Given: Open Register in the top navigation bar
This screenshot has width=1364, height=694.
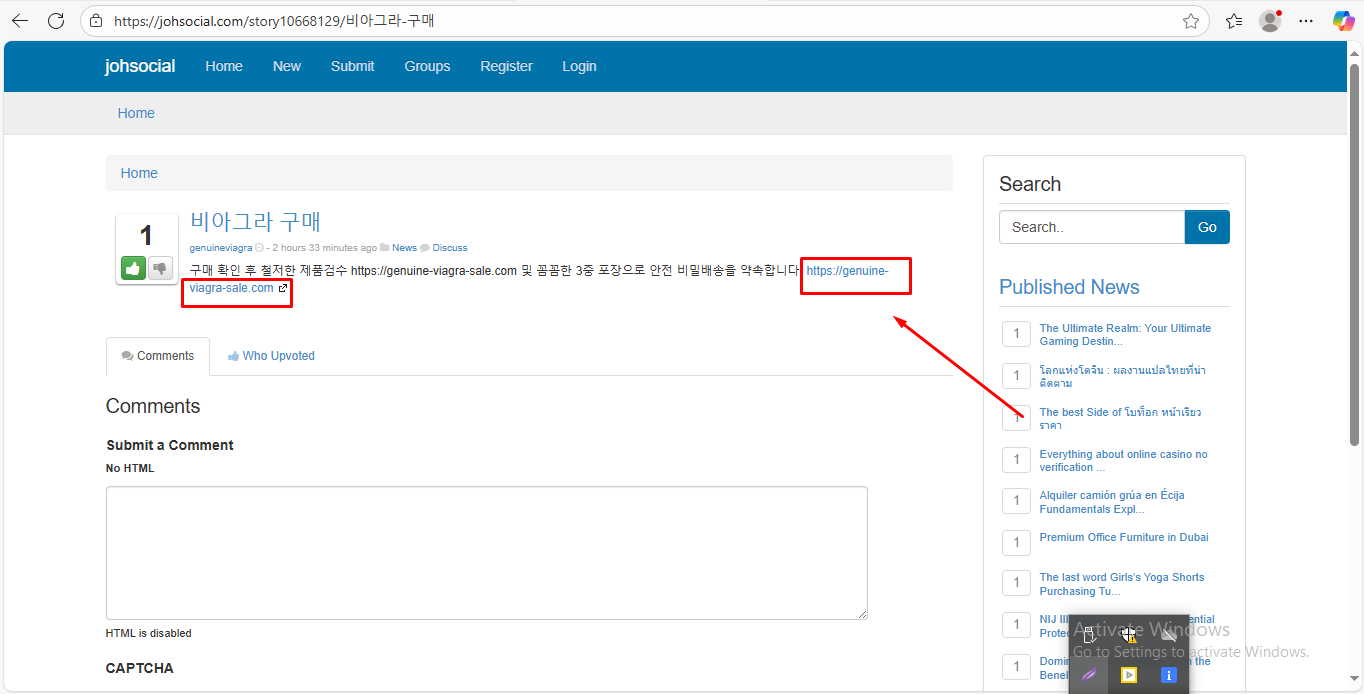Looking at the screenshot, I should (506, 66).
